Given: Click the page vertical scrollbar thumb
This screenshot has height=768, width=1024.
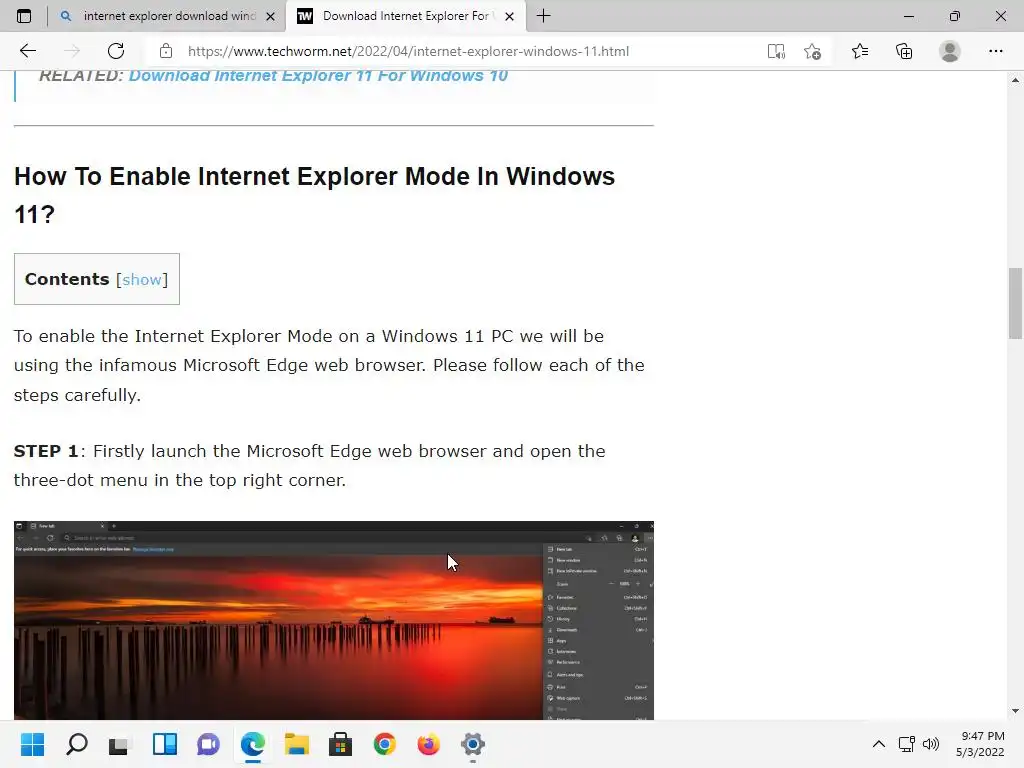Looking at the screenshot, I should [x=1015, y=303].
